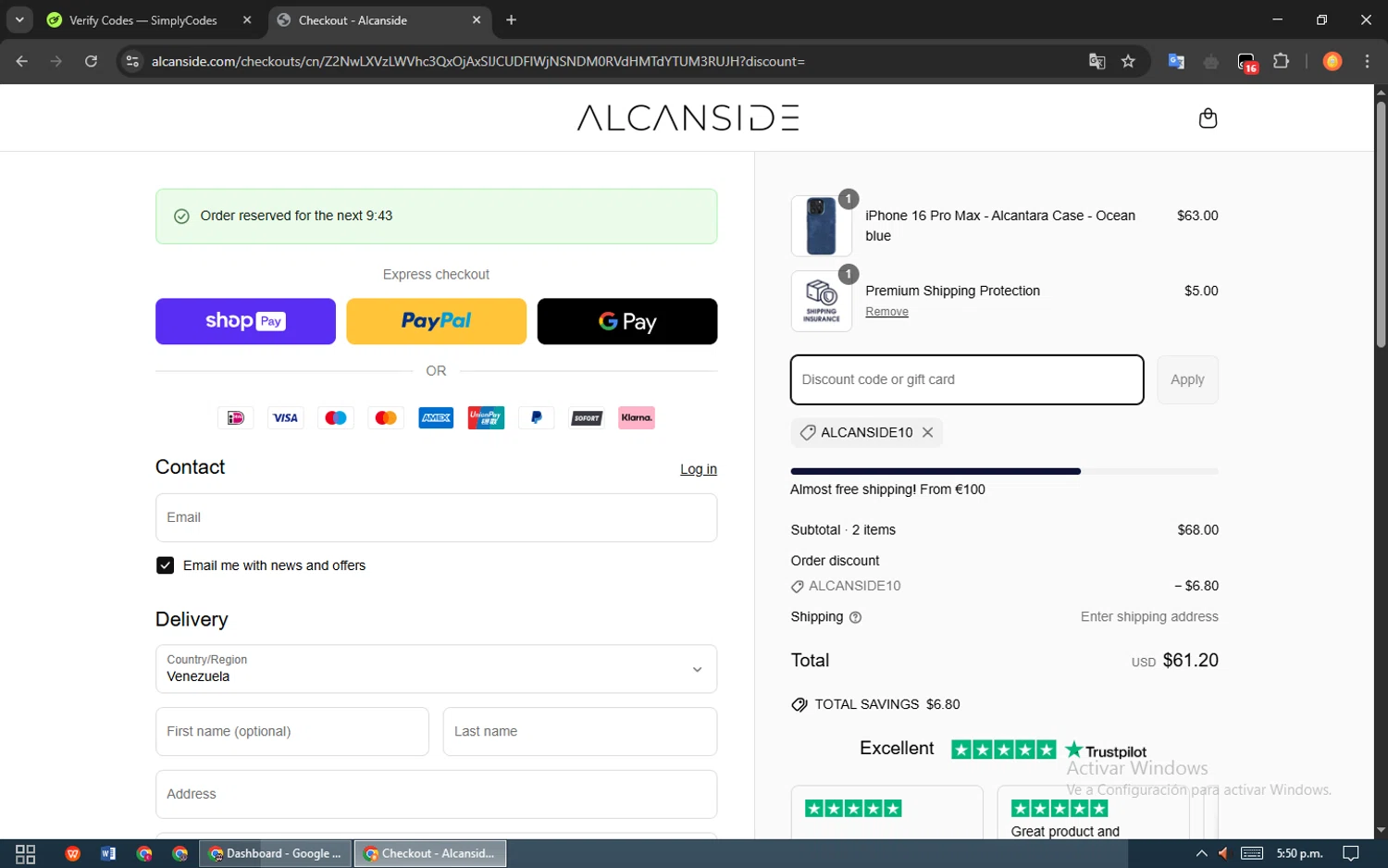The height and width of the screenshot is (868, 1388).
Task: Click the Sofort payment icon
Action: pyautogui.click(x=587, y=418)
